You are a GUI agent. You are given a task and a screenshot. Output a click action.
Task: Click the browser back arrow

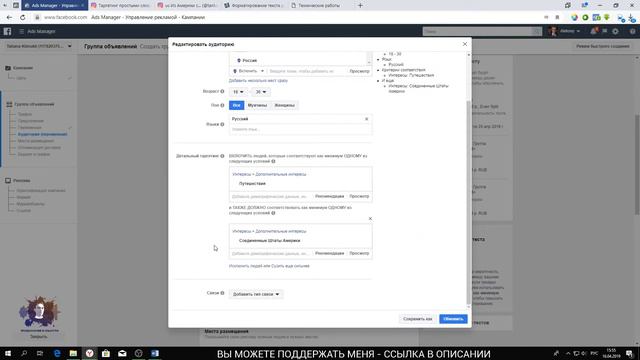[9, 18]
